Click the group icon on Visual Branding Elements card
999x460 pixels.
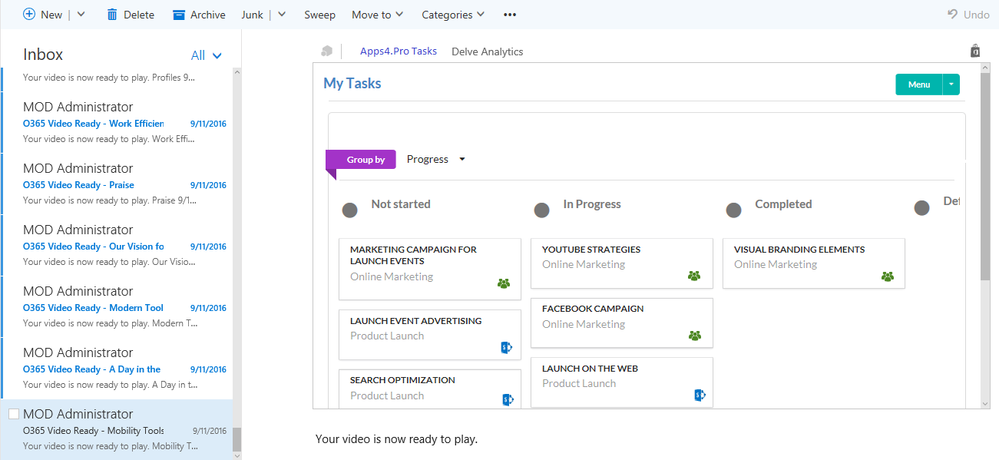(887, 276)
